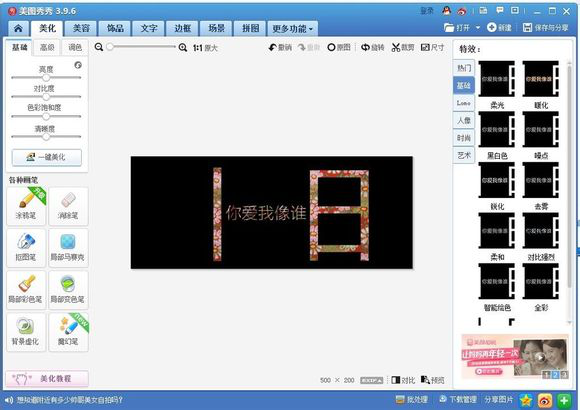Click the 一键美化 button

(47, 157)
